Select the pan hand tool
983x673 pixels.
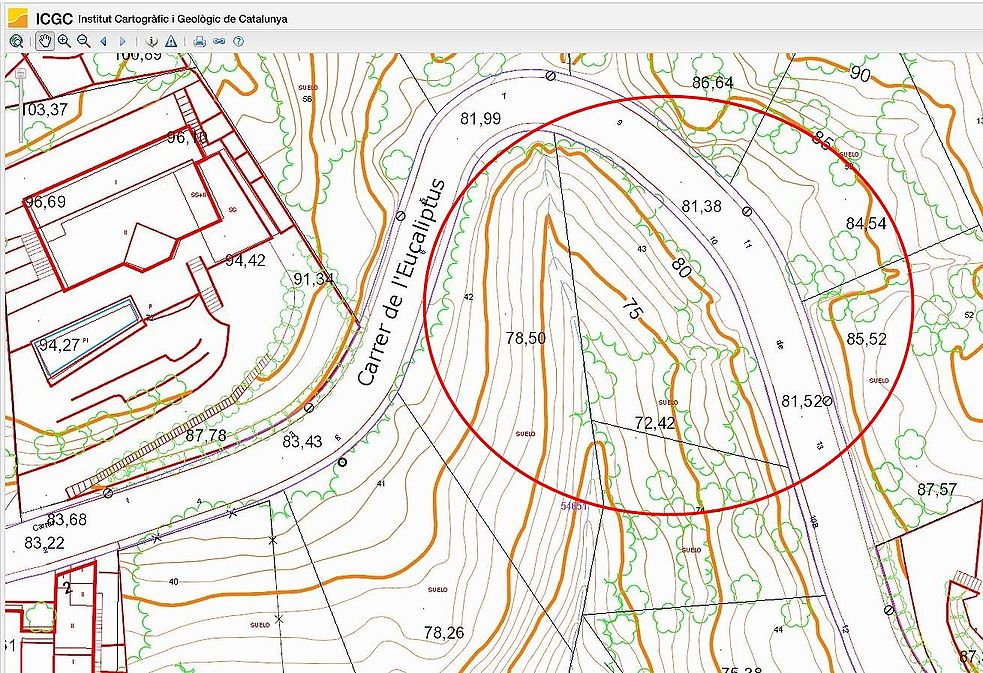pyautogui.click(x=45, y=41)
